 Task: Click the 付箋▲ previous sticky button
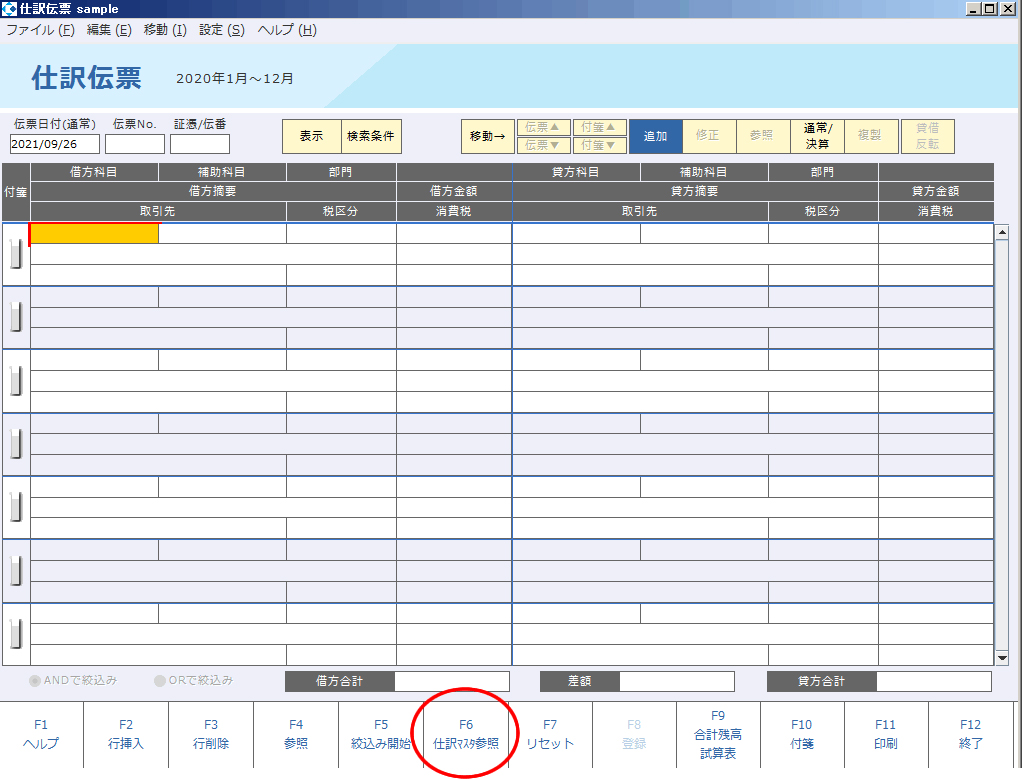click(600, 127)
